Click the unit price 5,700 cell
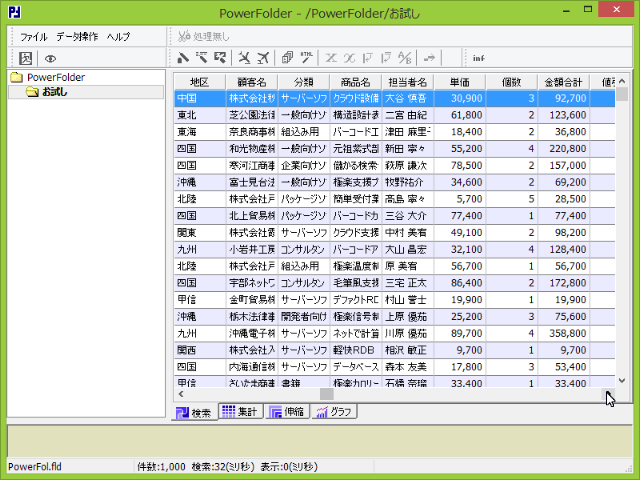Screen dimensions: 640x480 [x=460, y=199]
